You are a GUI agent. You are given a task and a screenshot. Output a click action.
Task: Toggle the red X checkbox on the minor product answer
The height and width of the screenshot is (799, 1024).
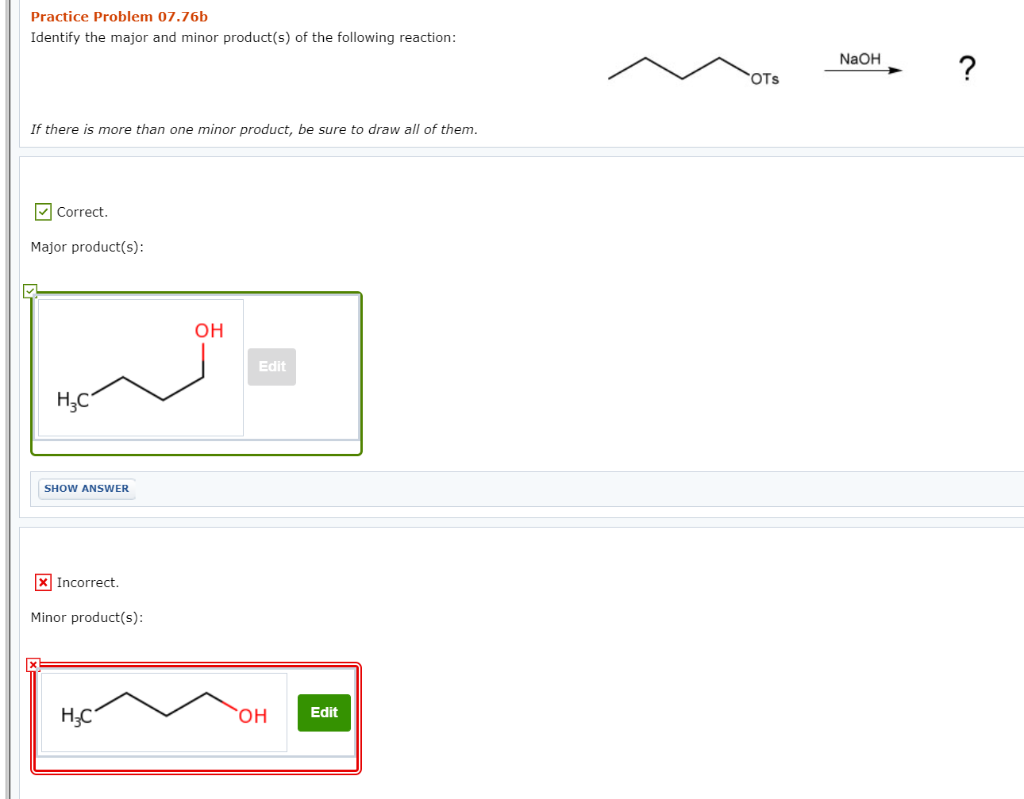point(33,664)
